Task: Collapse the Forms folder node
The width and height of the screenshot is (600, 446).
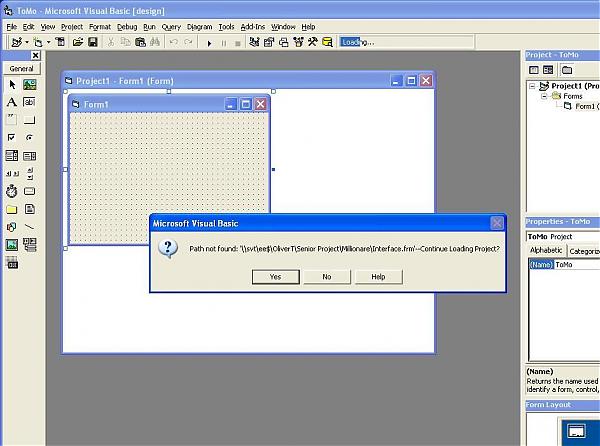Action: (x=544, y=96)
